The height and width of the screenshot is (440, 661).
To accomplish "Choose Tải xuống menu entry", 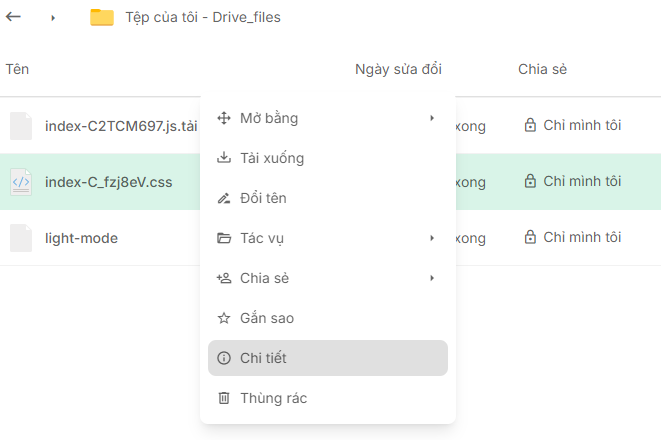I will [272, 158].
